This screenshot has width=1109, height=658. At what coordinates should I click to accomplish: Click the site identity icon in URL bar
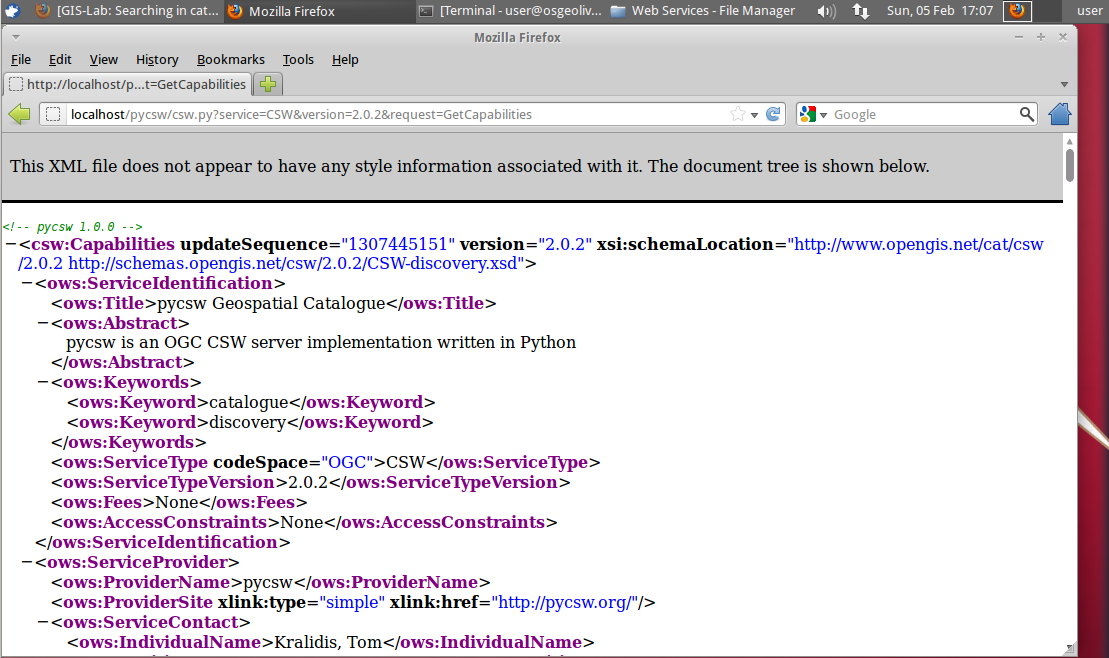click(52, 114)
